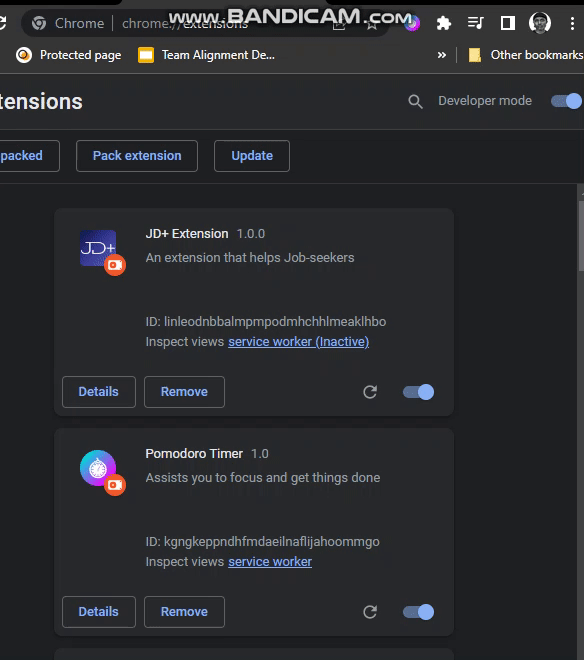Open the media control playlist icon
This screenshot has height=660, width=584.
point(475,23)
